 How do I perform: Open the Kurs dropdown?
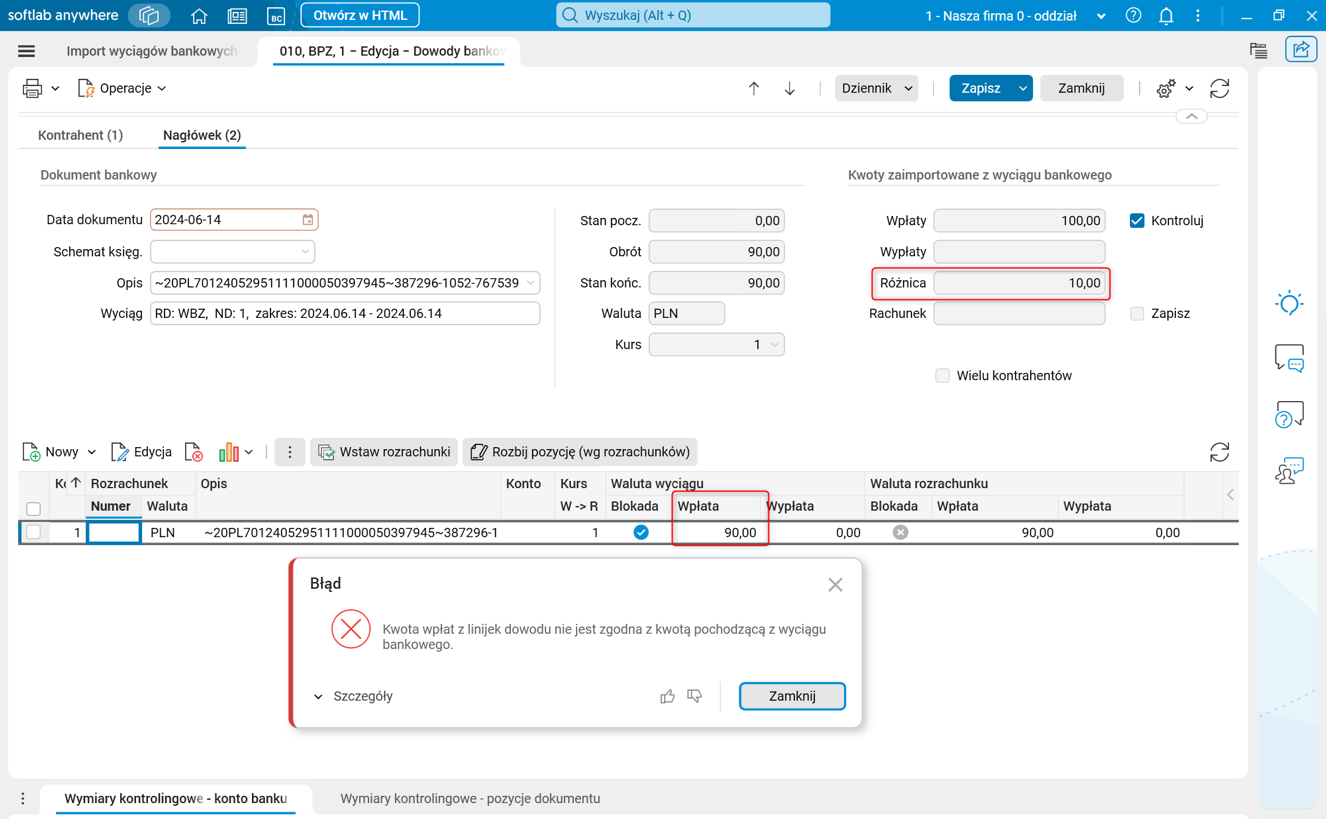tap(775, 345)
